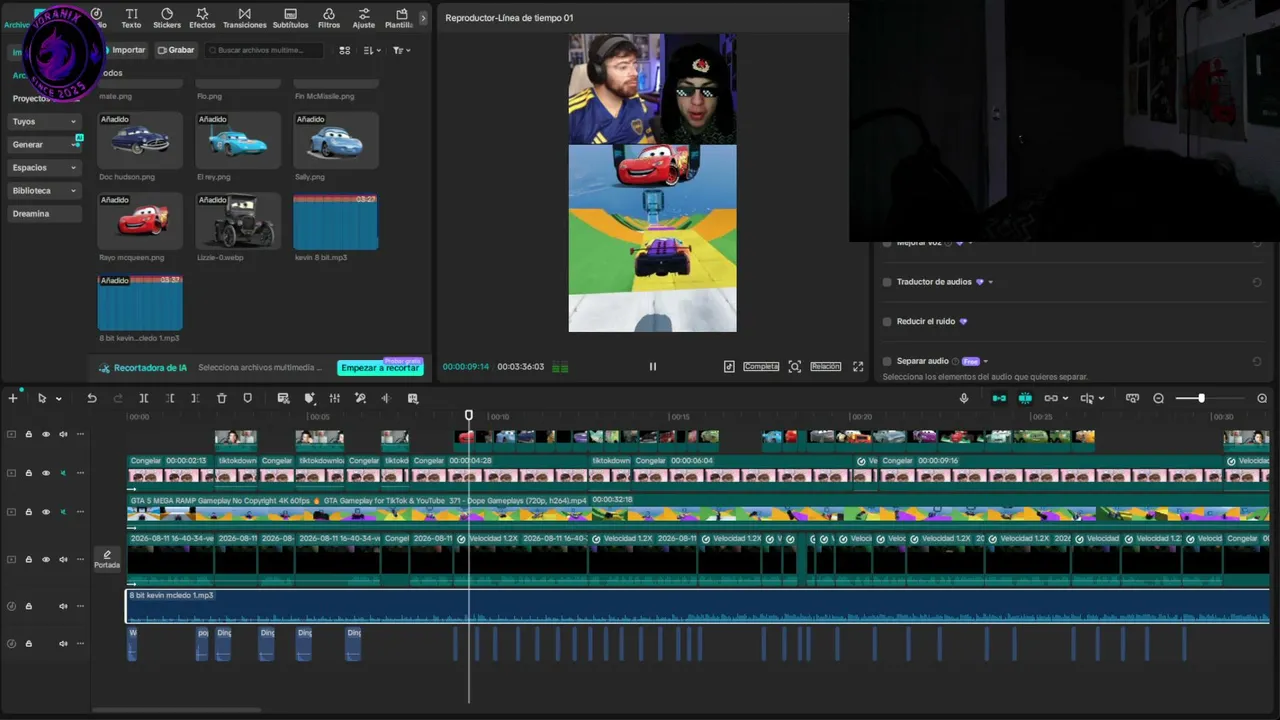
Task: Trim the clip's left side at playhead
Action: (x=170, y=398)
